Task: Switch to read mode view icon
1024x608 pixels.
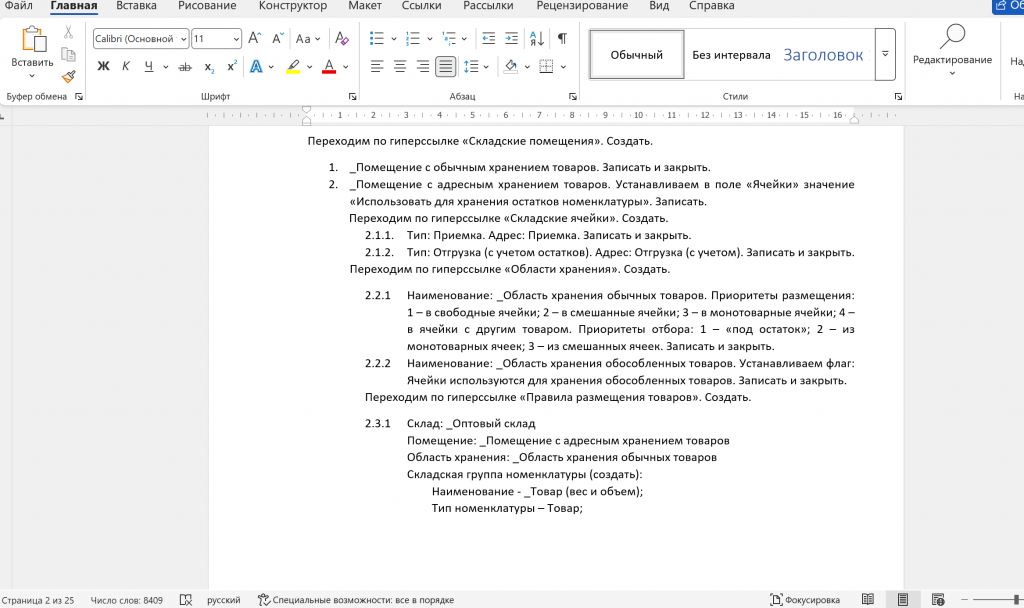Action: coord(867,600)
